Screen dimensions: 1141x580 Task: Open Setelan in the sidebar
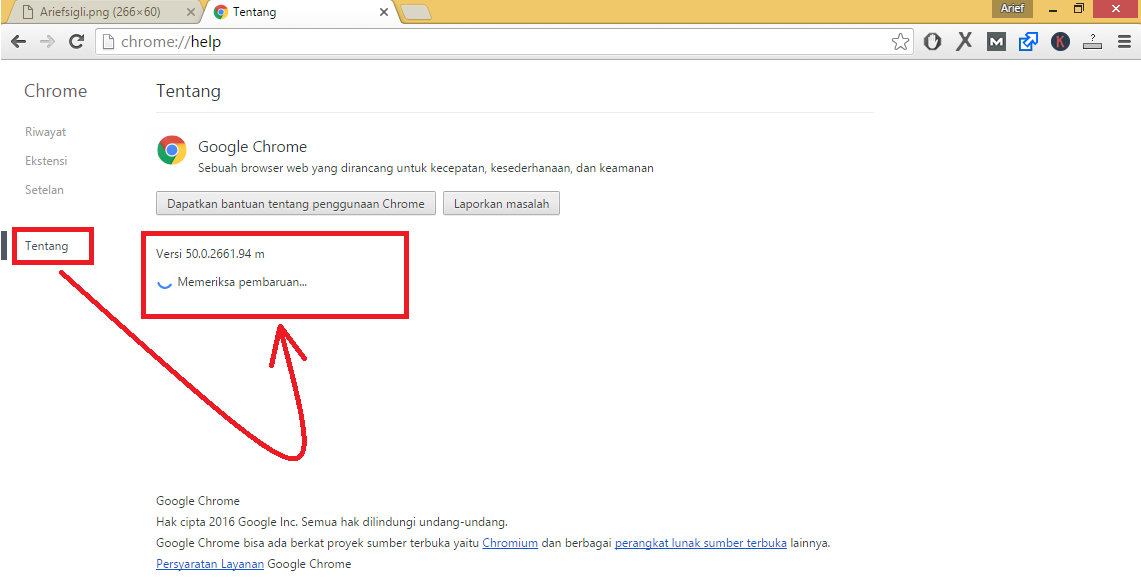(44, 190)
